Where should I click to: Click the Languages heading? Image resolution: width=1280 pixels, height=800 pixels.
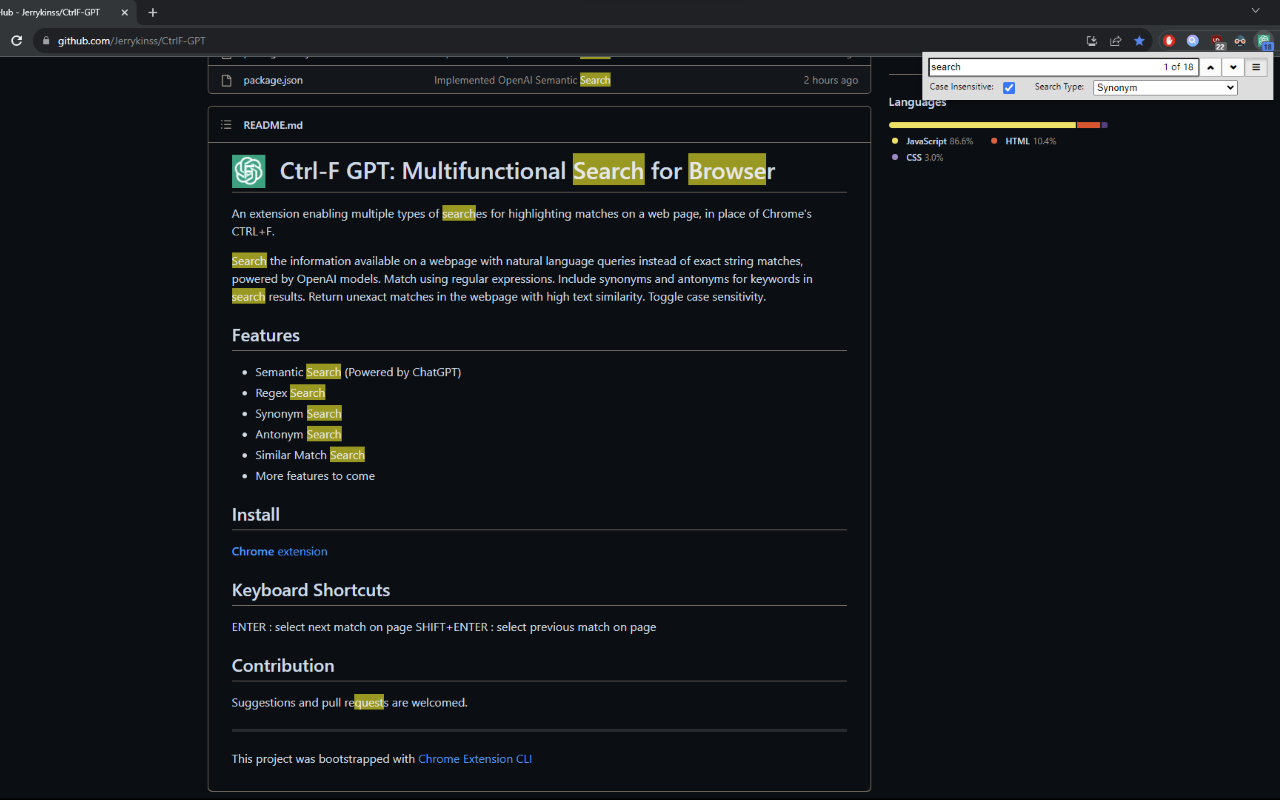click(917, 102)
